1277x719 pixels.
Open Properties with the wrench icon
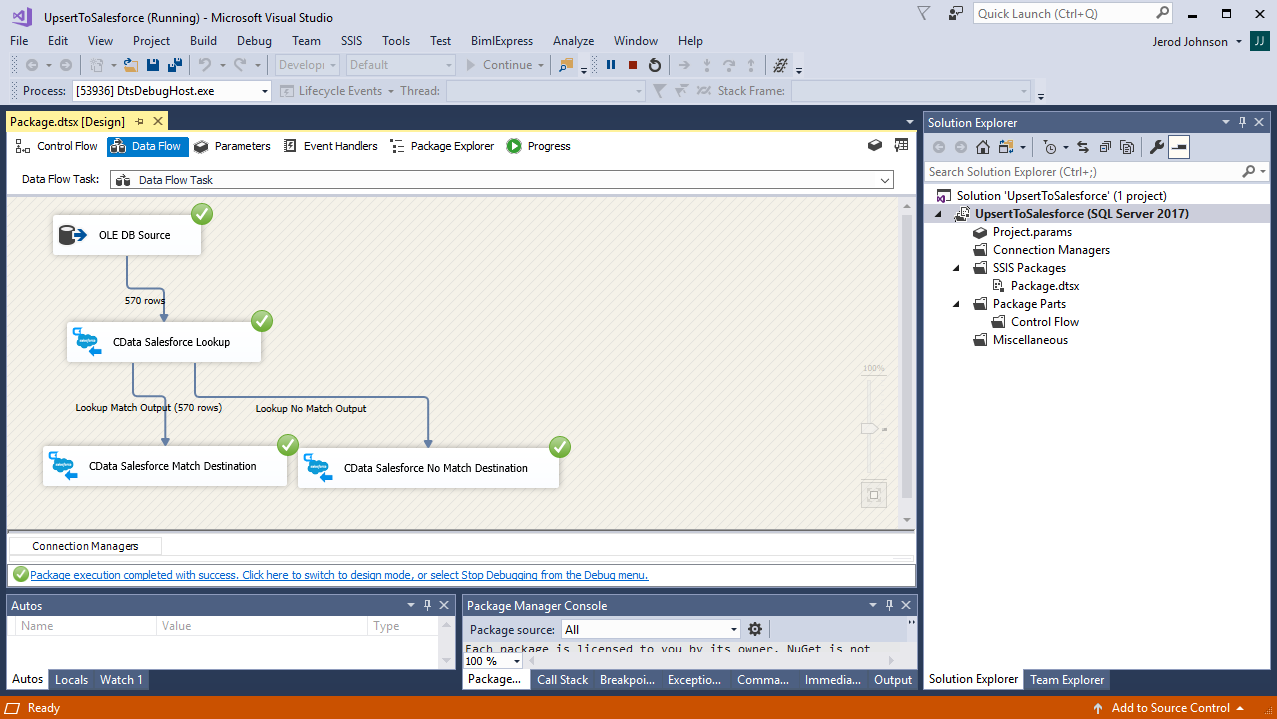point(1157,147)
